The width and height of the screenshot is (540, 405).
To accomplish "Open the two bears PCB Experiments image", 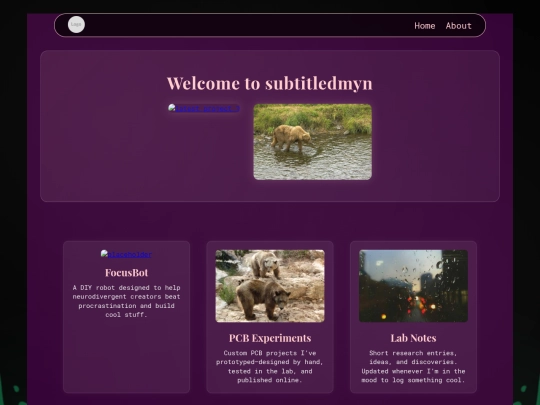I will [270, 286].
